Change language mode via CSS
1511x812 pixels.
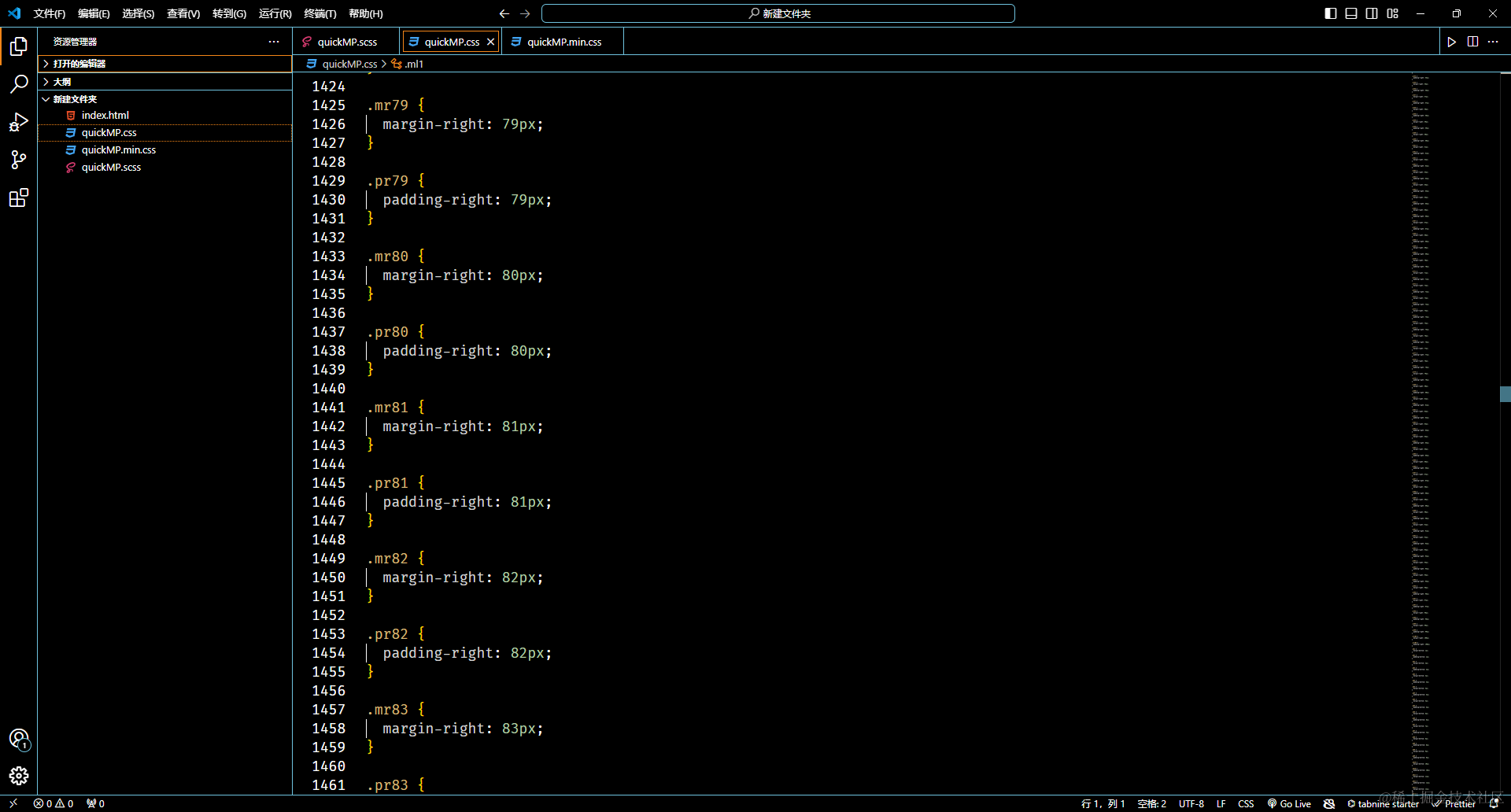tap(1246, 803)
